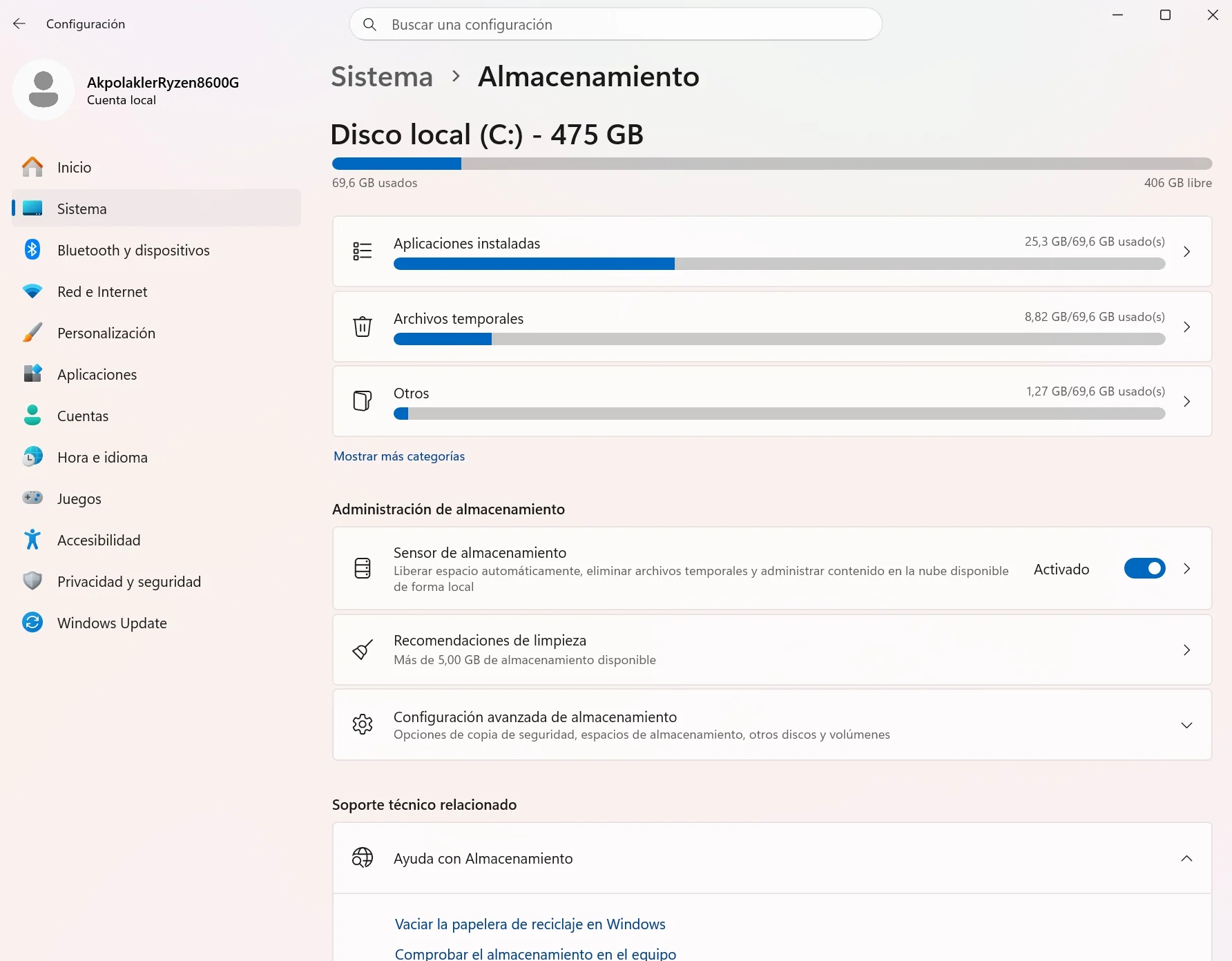Click 'Soporte técnico relacionado' heading
This screenshot has height=961, width=1232.
point(425,805)
